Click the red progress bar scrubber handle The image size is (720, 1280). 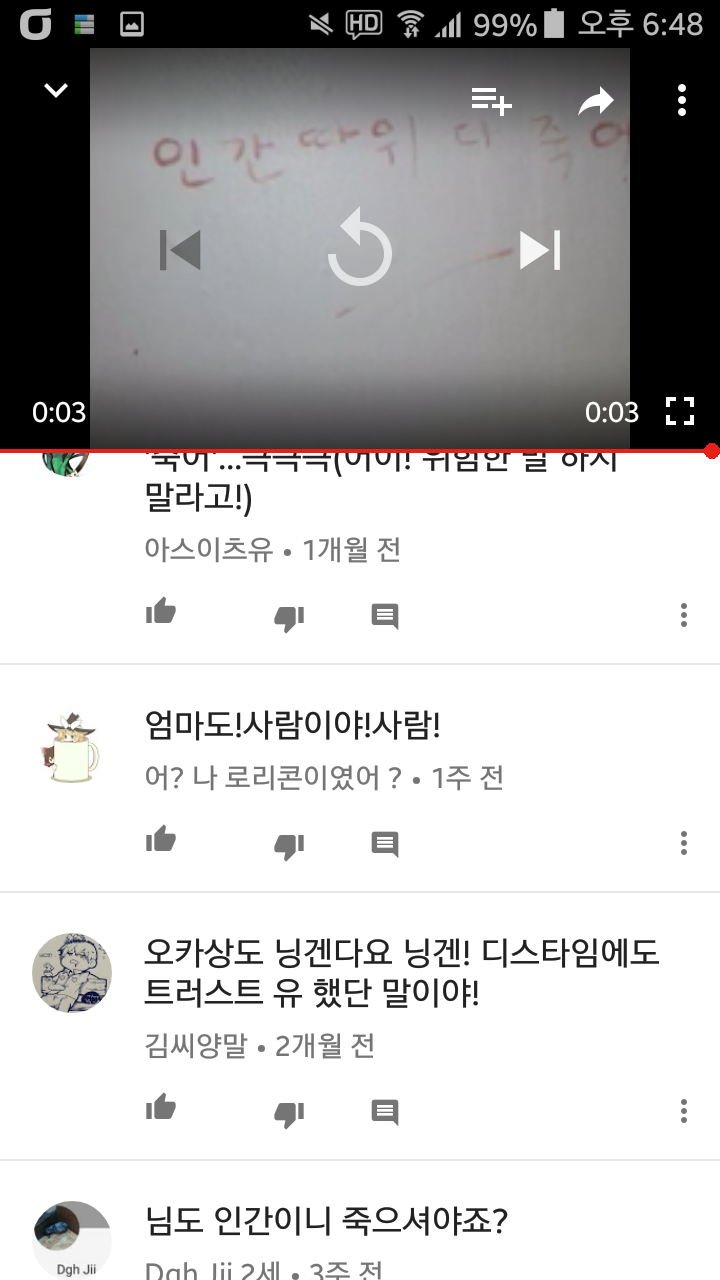point(711,451)
